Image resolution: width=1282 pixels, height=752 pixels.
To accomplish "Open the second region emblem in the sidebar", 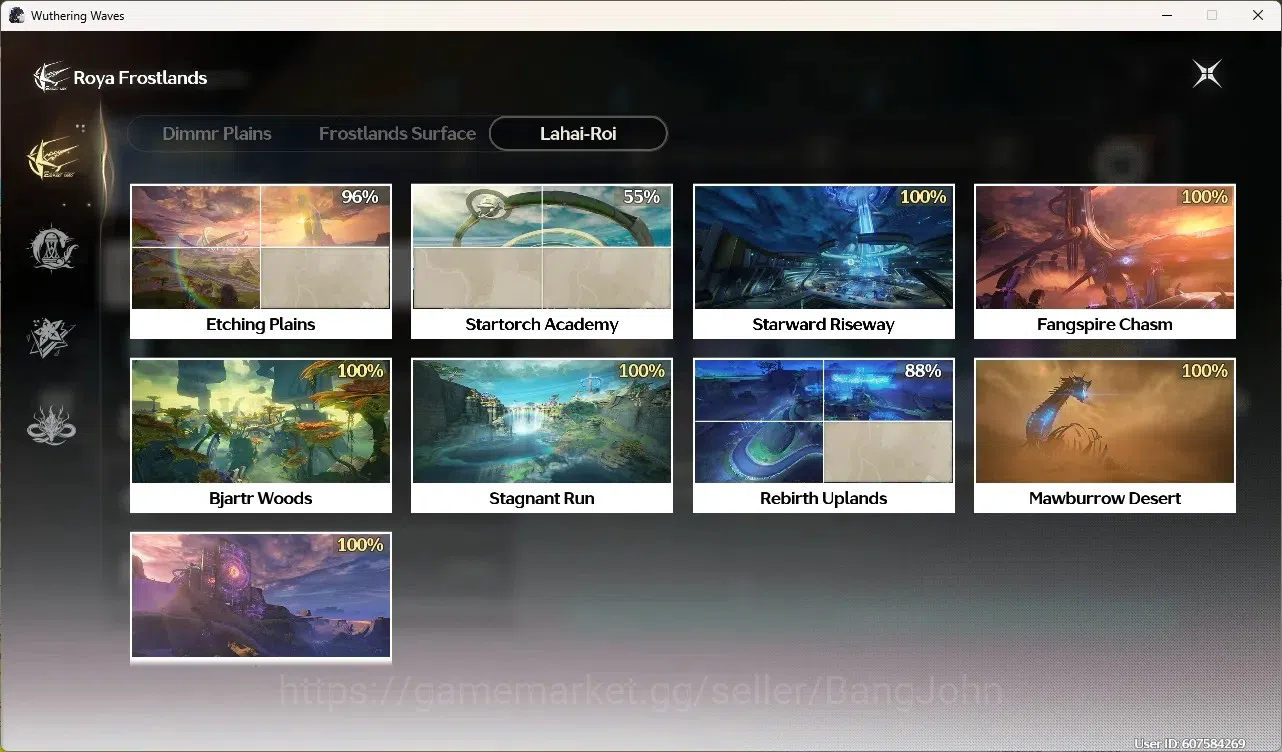I will pos(52,248).
